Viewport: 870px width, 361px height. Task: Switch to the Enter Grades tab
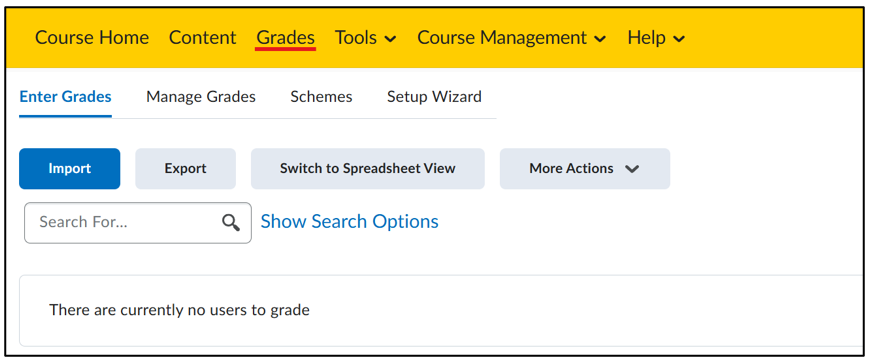tap(65, 97)
